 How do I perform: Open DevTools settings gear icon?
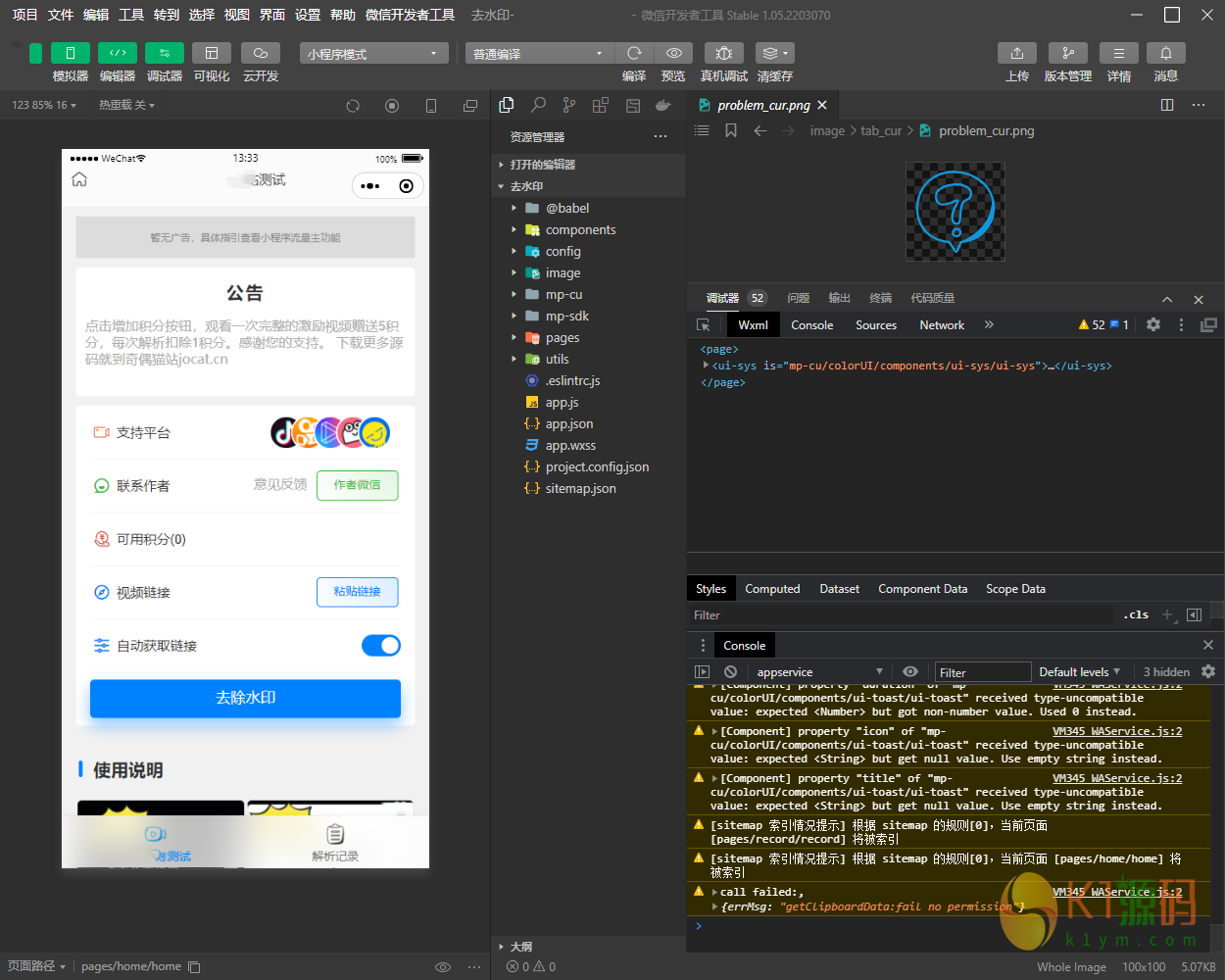point(1153,324)
